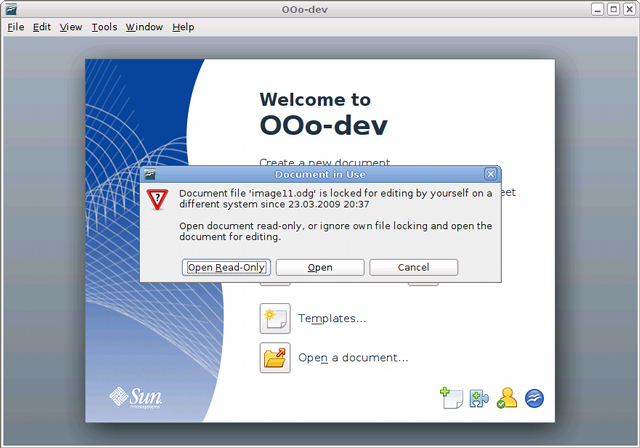Click the Templates... text link
This screenshot has height=448, width=640.
[x=332, y=319]
